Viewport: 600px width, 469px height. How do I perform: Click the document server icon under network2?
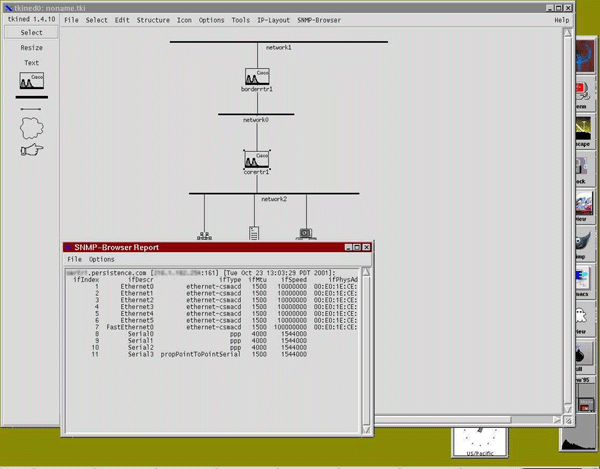[255, 233]
